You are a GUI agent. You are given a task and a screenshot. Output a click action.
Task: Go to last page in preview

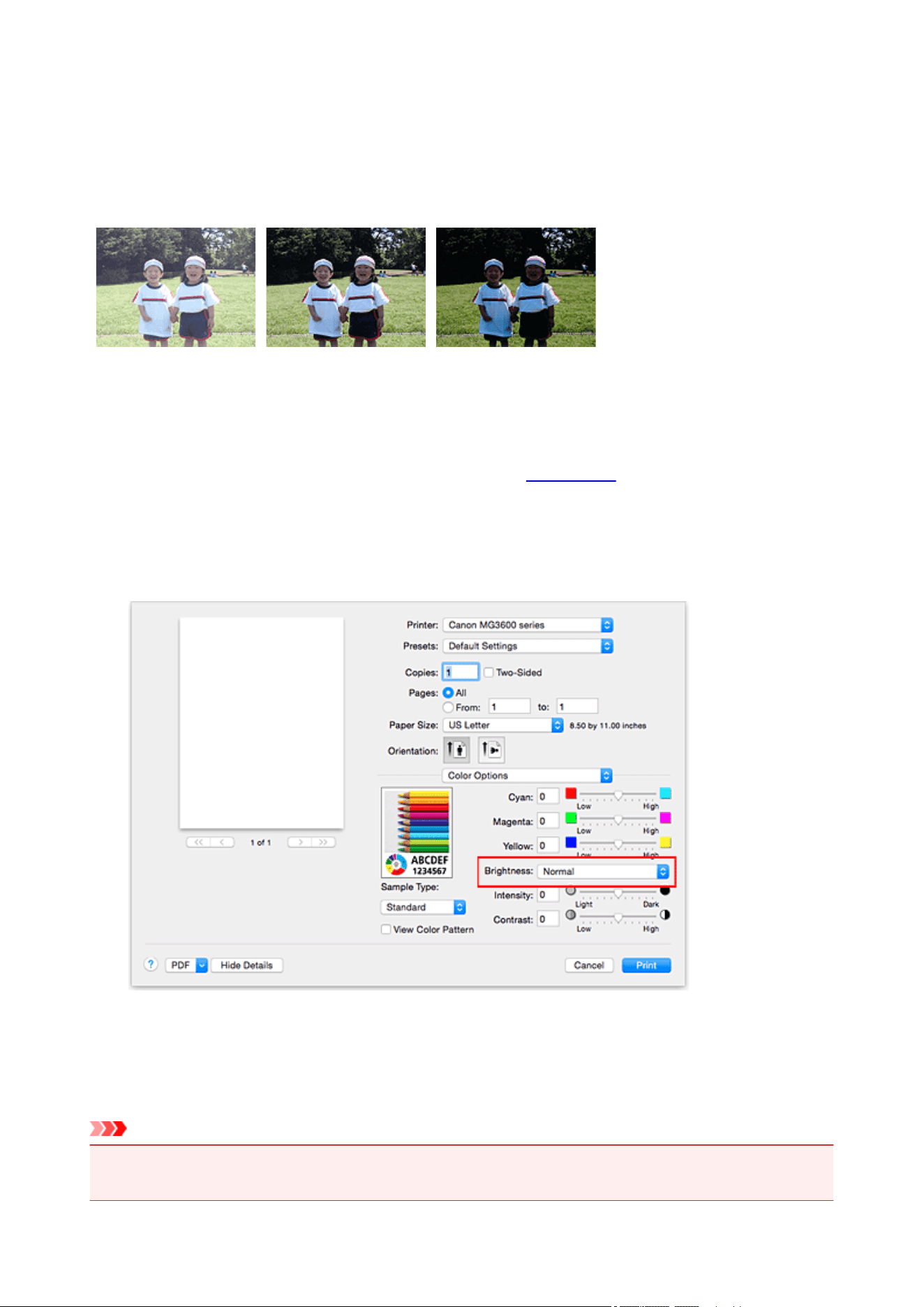click(324, 842)
